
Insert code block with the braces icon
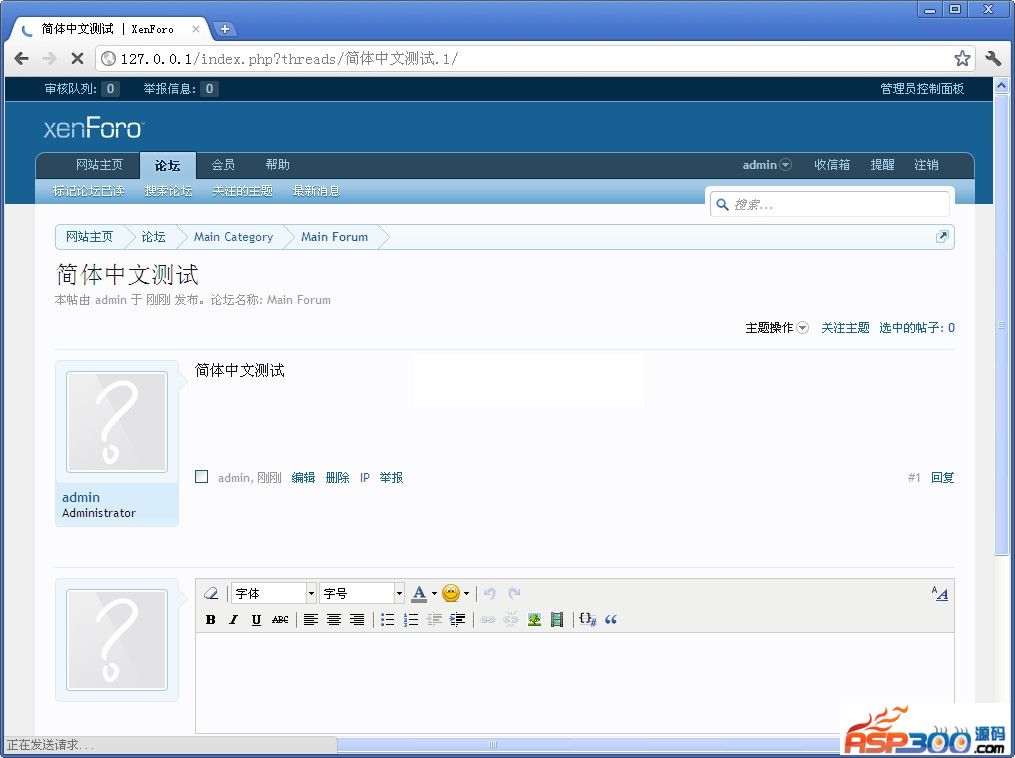pos(587,619)
